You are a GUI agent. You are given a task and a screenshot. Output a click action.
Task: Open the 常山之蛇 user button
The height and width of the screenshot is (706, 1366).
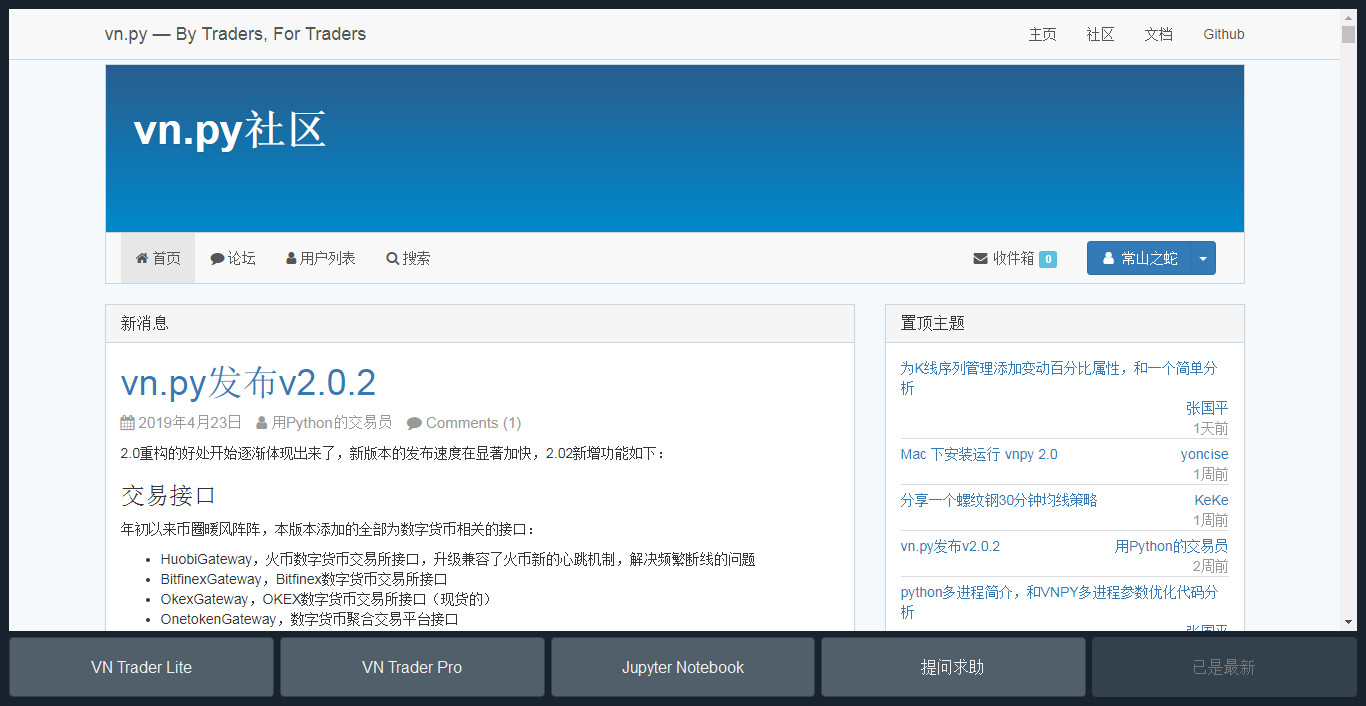tap(1139, 258)
